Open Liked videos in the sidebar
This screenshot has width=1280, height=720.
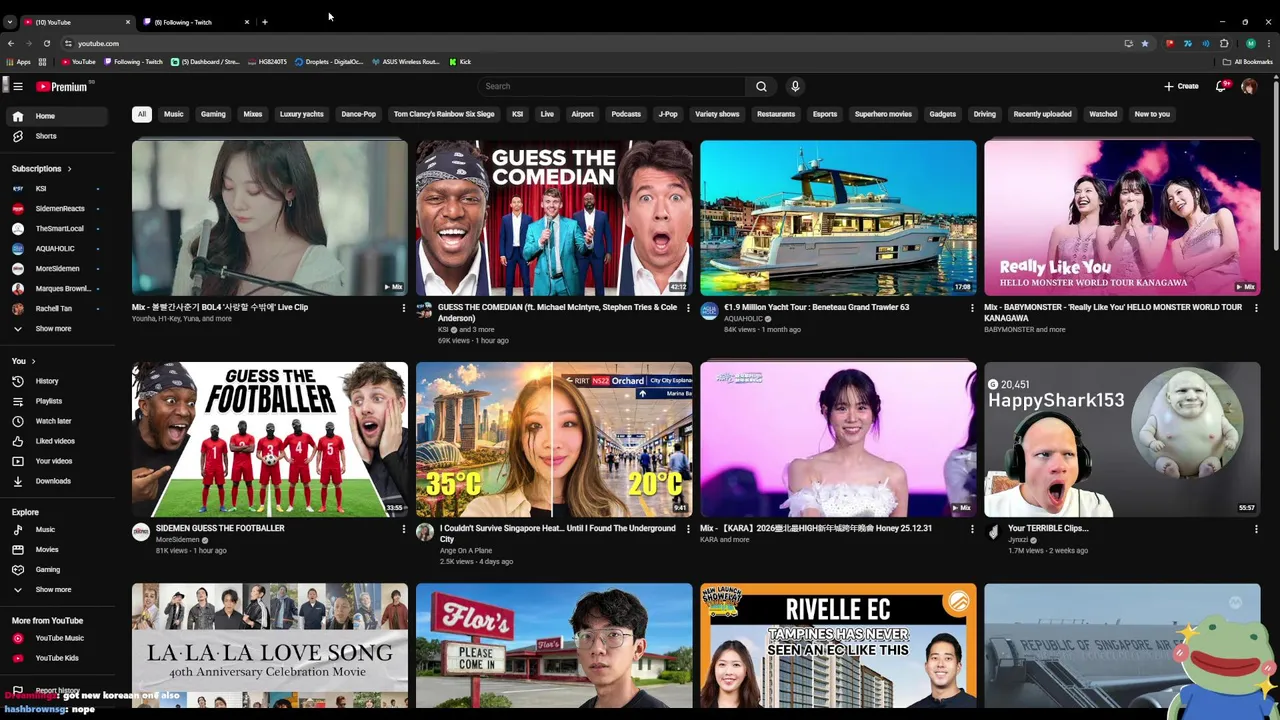(x=56, y=441)
